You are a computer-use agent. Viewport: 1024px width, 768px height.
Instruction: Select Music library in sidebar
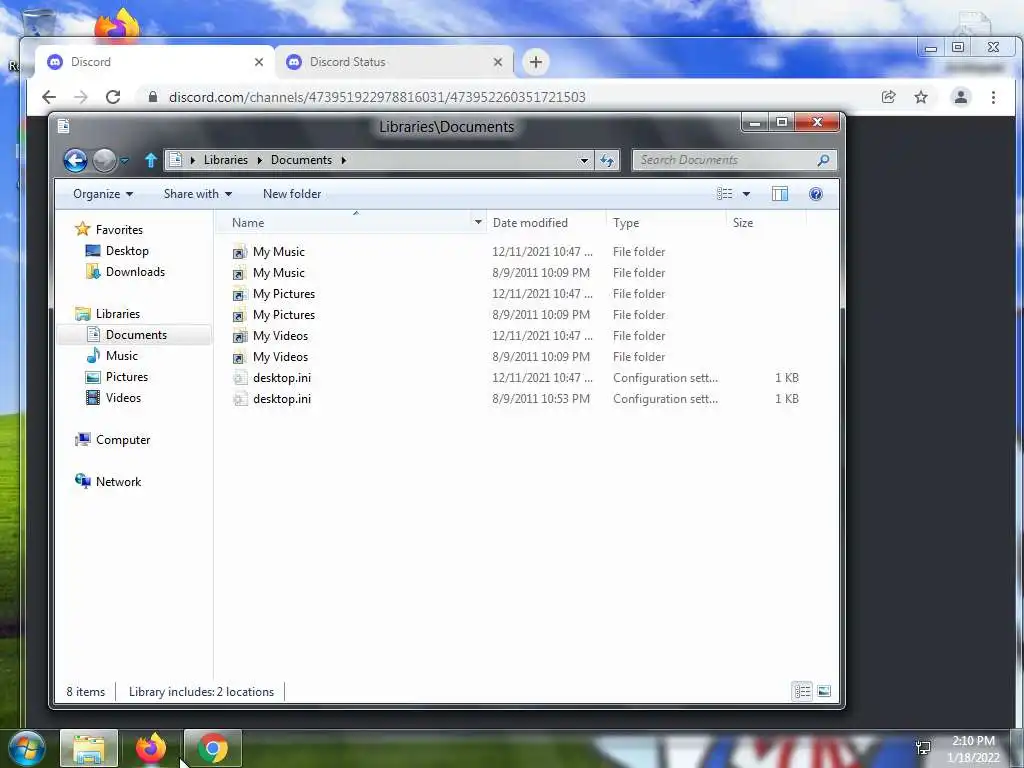112,356
